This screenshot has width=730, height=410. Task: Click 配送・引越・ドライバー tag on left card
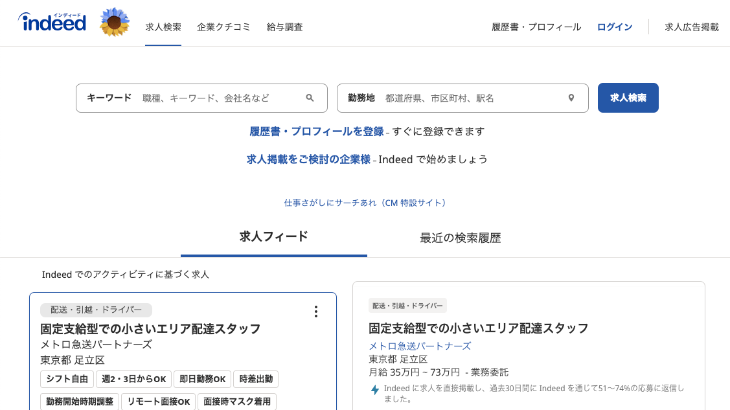[96, 310]
